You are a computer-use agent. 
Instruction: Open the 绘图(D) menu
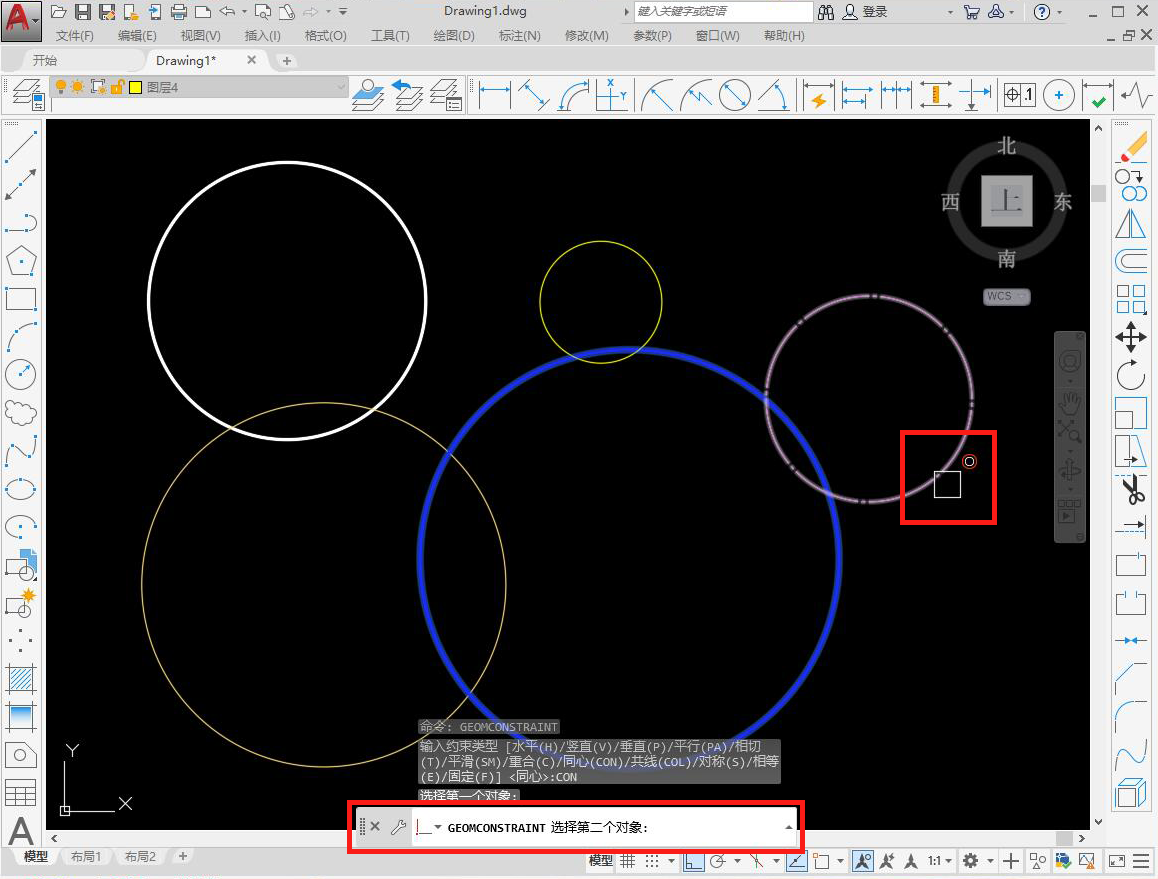[454, 35]
